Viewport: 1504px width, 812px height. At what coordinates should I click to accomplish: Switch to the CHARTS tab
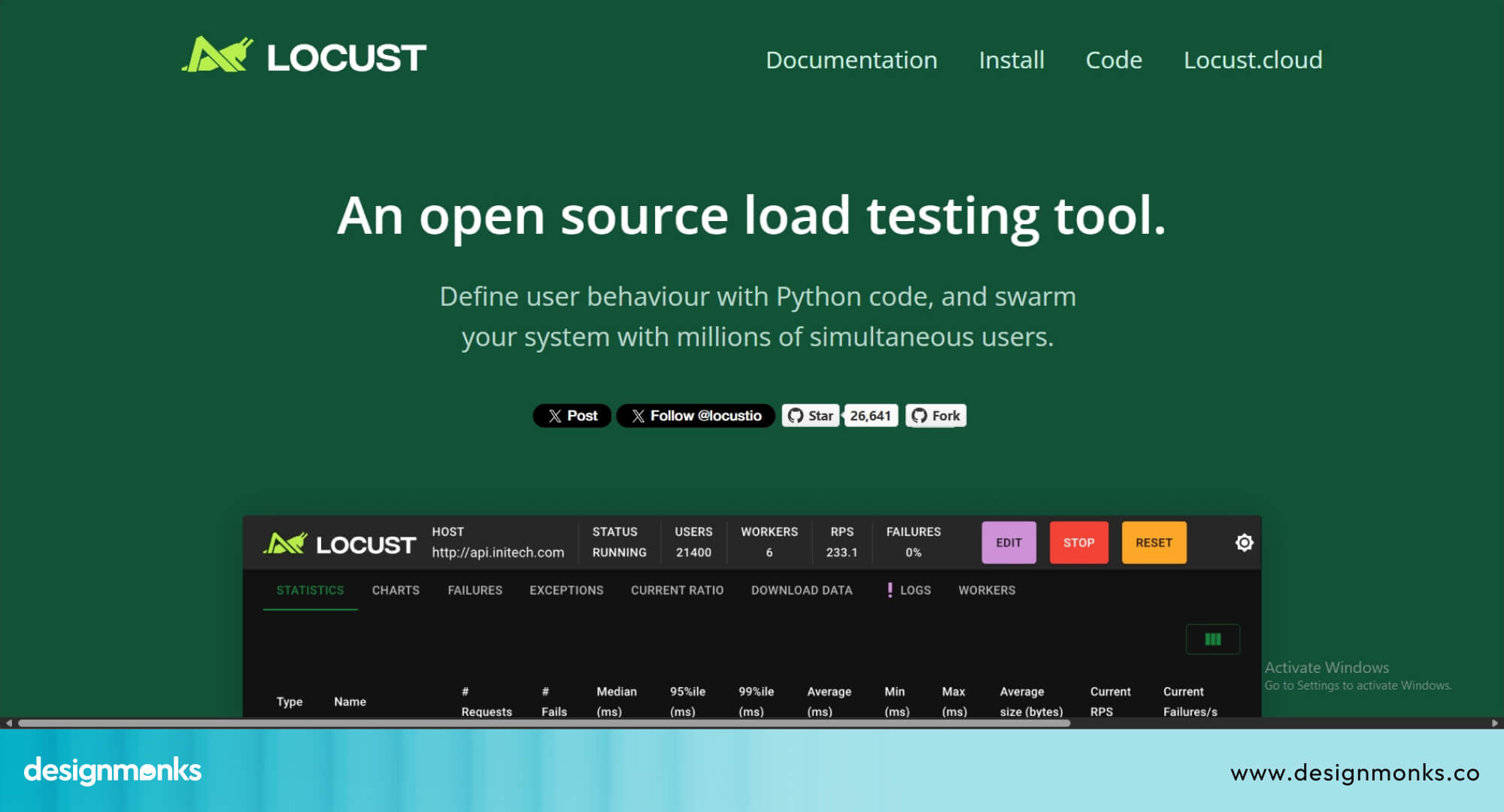[x=396, y=590]
